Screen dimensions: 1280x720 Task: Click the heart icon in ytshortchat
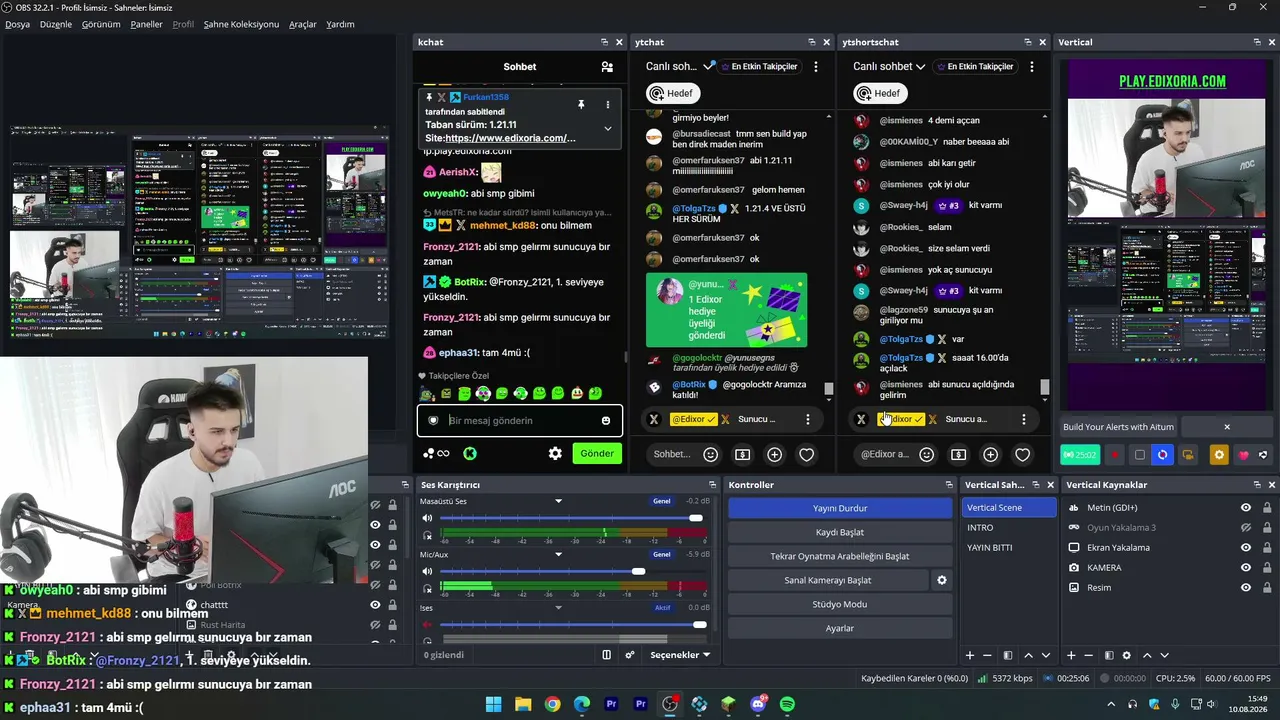[x=1023, y=455]
